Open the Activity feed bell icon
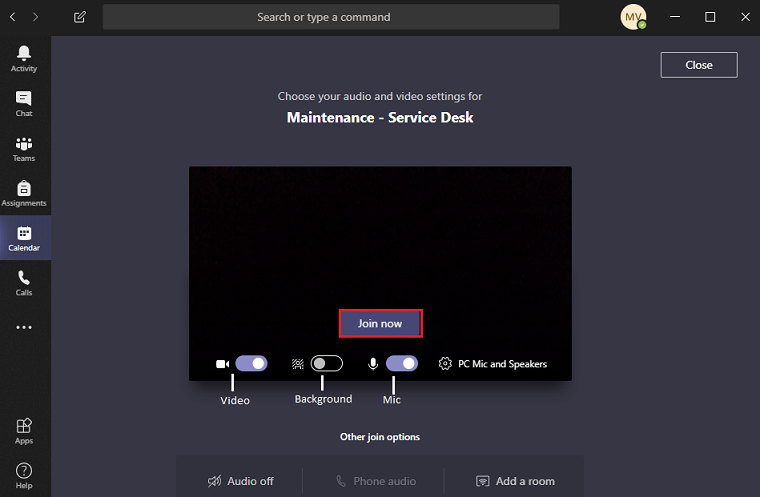 point(24,58)
